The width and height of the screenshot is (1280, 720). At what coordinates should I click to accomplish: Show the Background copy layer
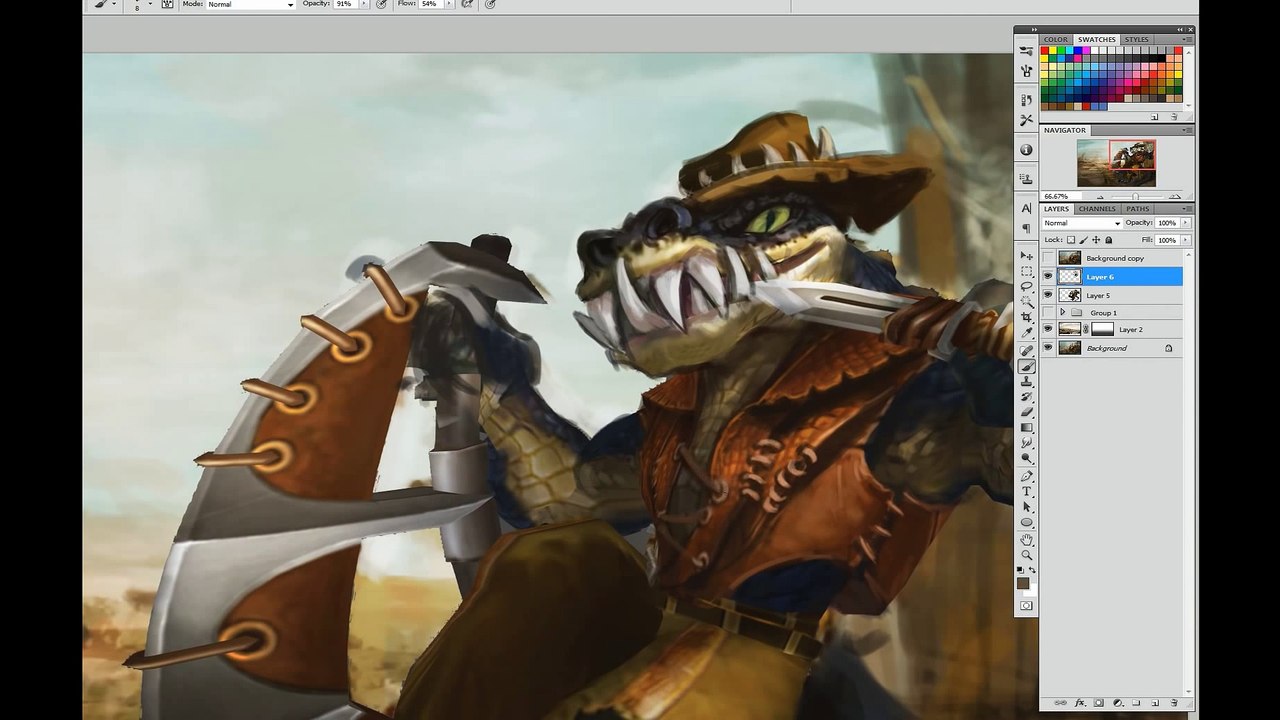tap(1048, 258)
